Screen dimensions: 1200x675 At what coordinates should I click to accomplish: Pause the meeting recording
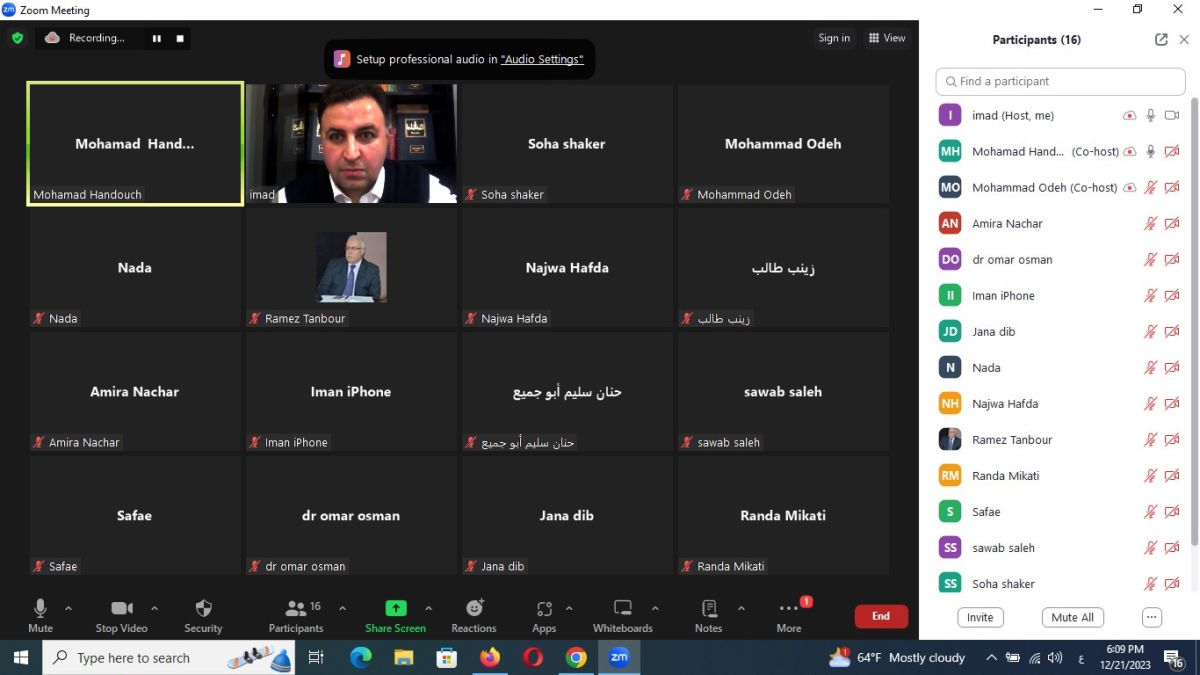(157, 38)
